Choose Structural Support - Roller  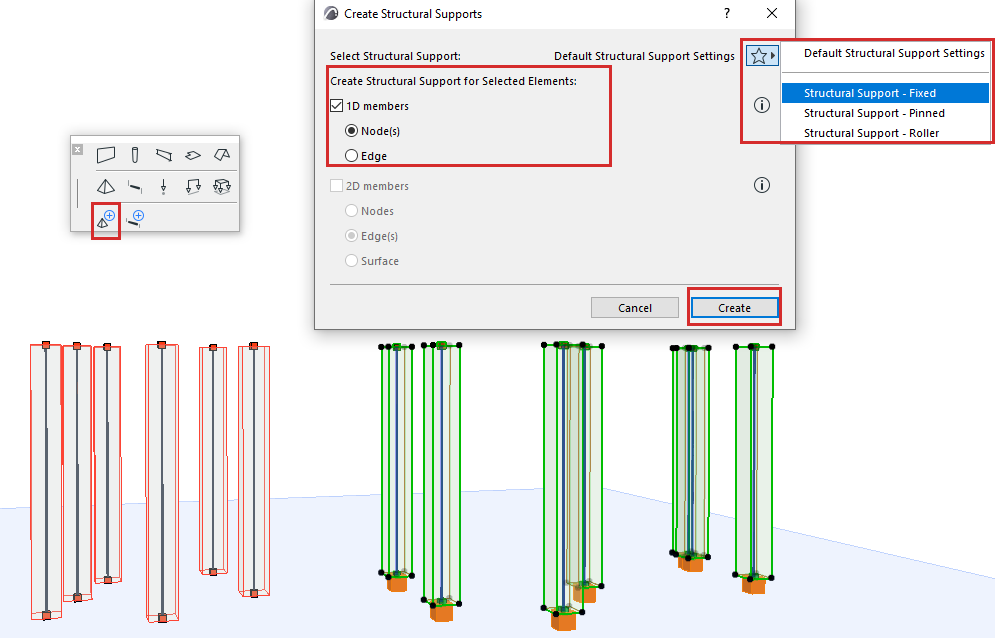point(885,133)
